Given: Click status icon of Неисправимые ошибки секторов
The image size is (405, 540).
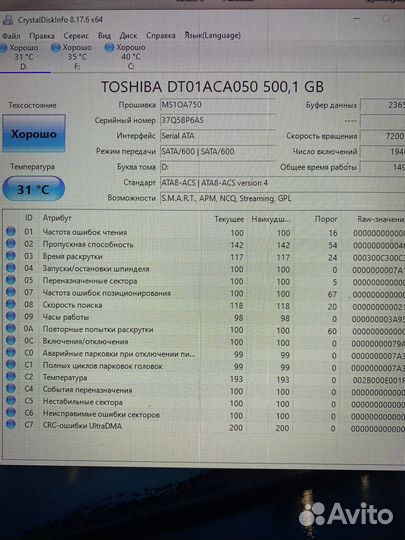Looking at the screenshot, I should 11,413.
